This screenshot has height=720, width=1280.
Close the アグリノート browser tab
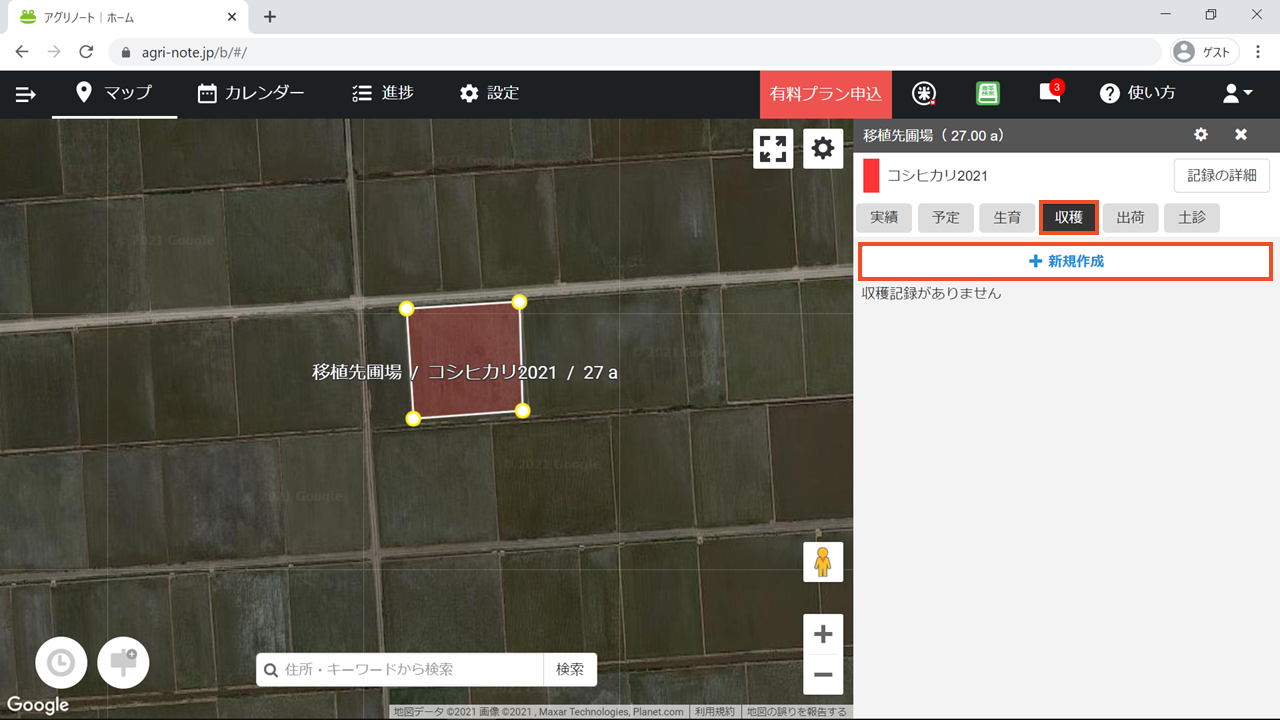point(232,17)
